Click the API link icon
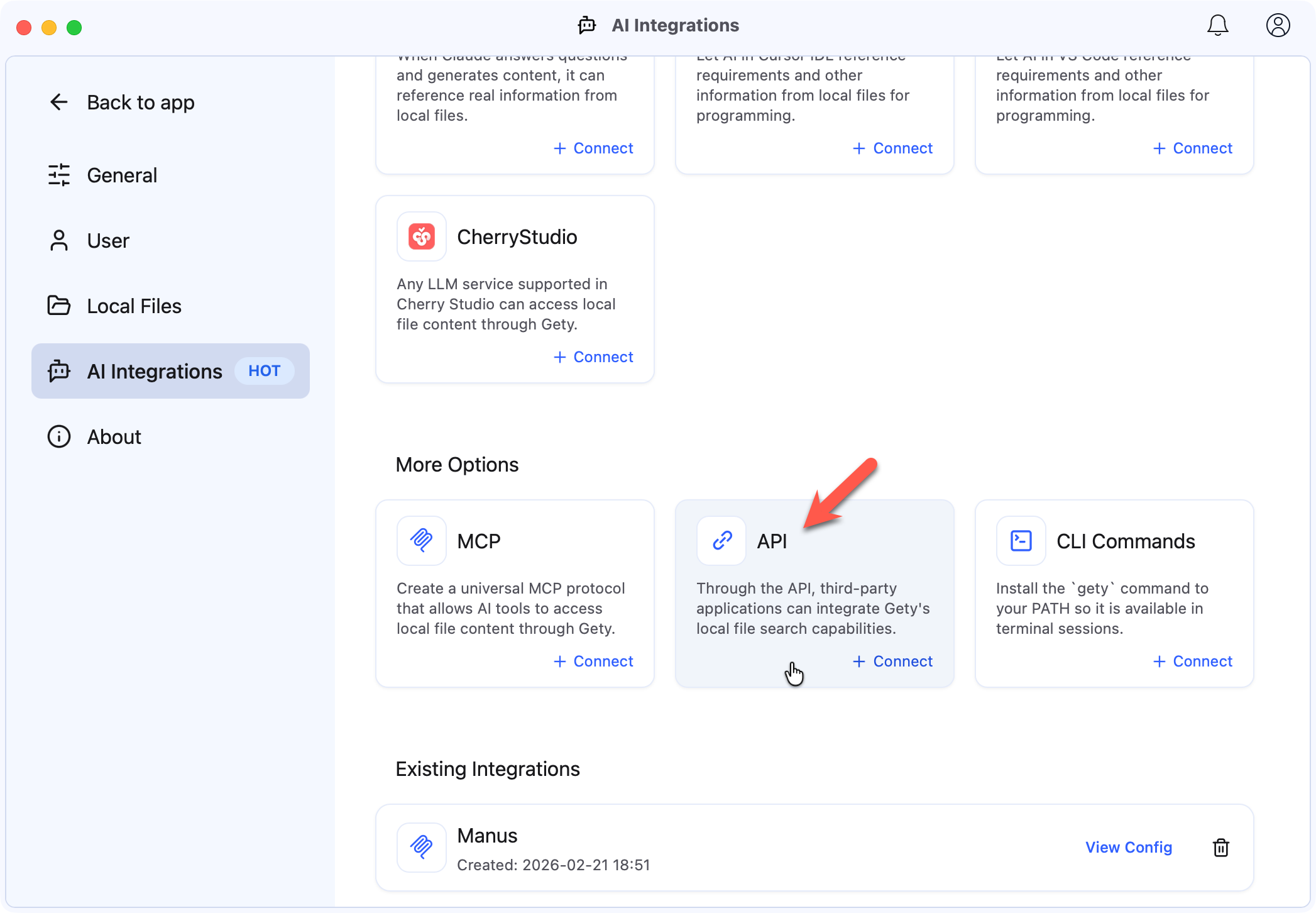 coord(721,540)
